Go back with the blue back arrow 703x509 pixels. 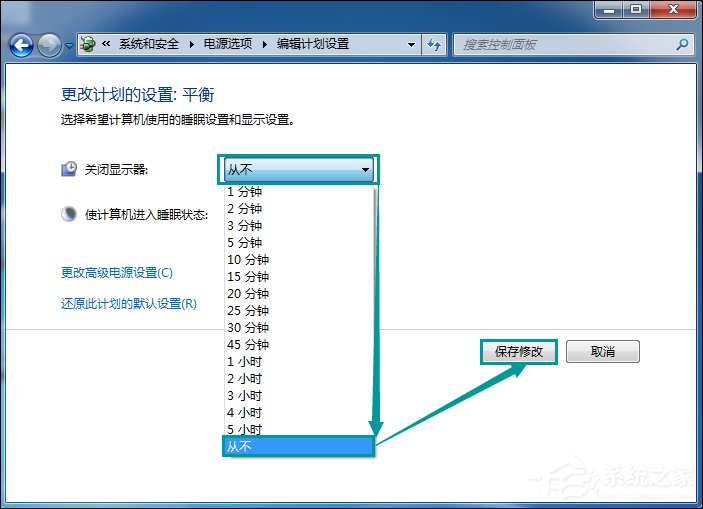coord(21,45)
